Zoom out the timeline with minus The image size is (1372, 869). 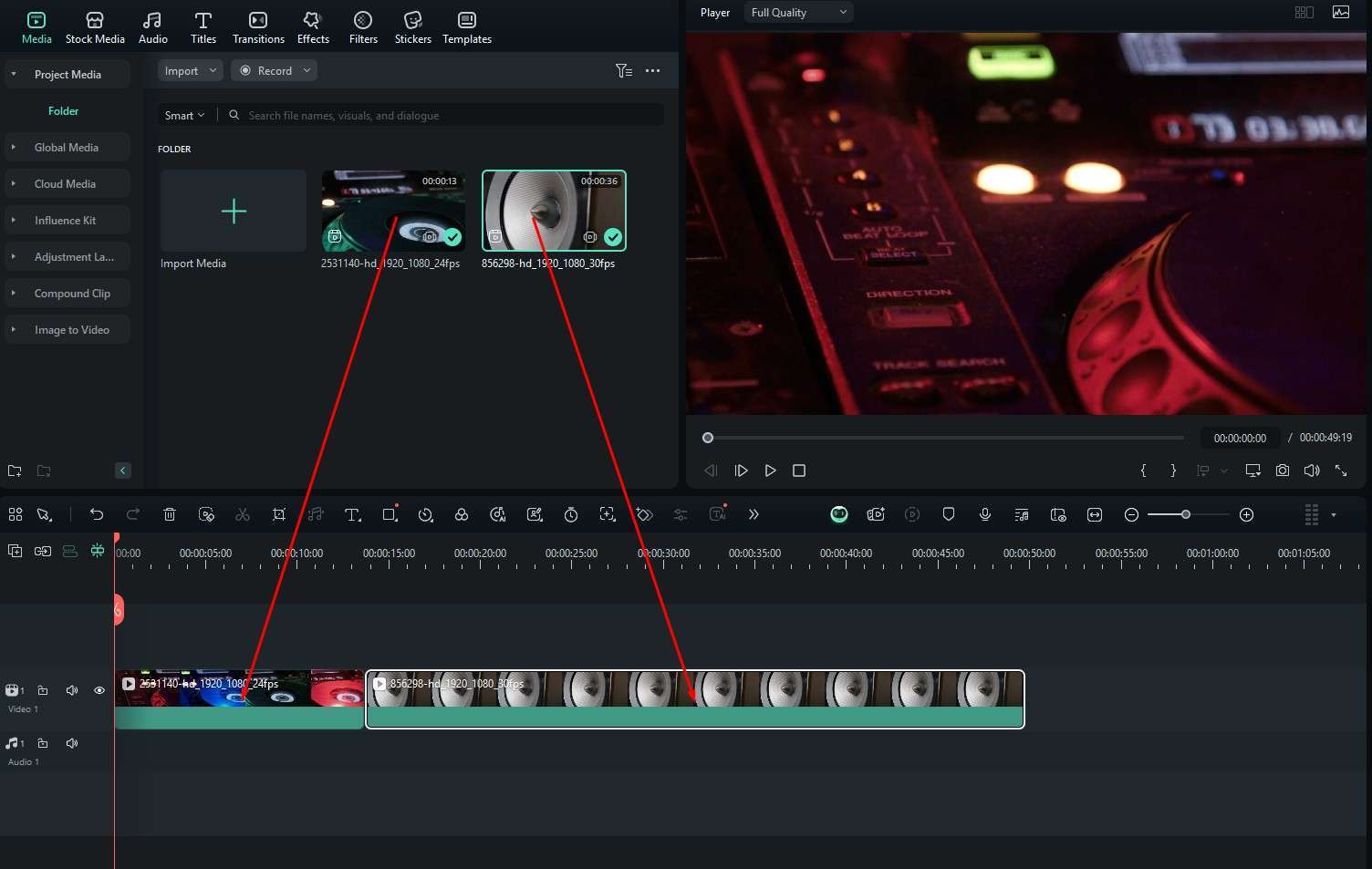tap(1131, 514)
